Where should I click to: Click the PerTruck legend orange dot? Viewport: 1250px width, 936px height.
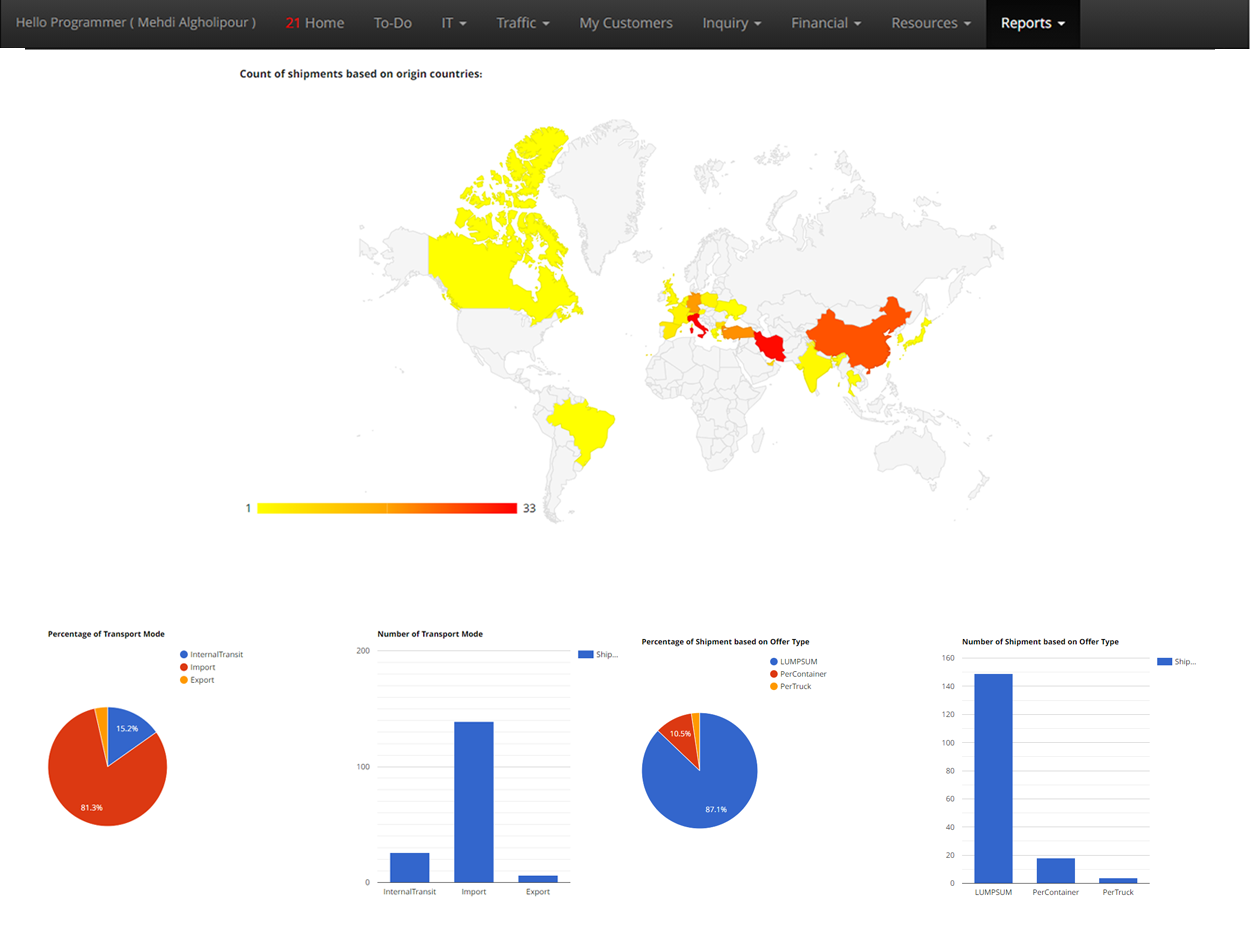click(x=774, y=686)
